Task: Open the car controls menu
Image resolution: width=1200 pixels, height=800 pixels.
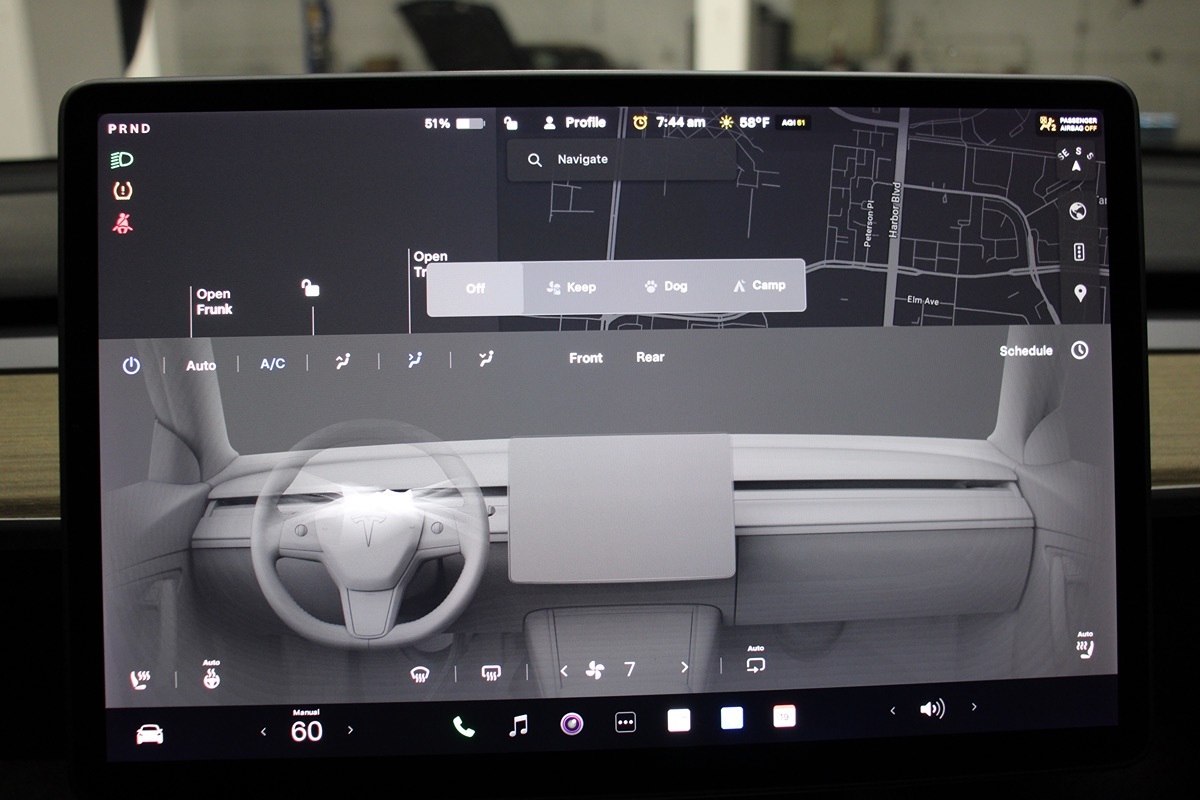Action: click(150, 735)
